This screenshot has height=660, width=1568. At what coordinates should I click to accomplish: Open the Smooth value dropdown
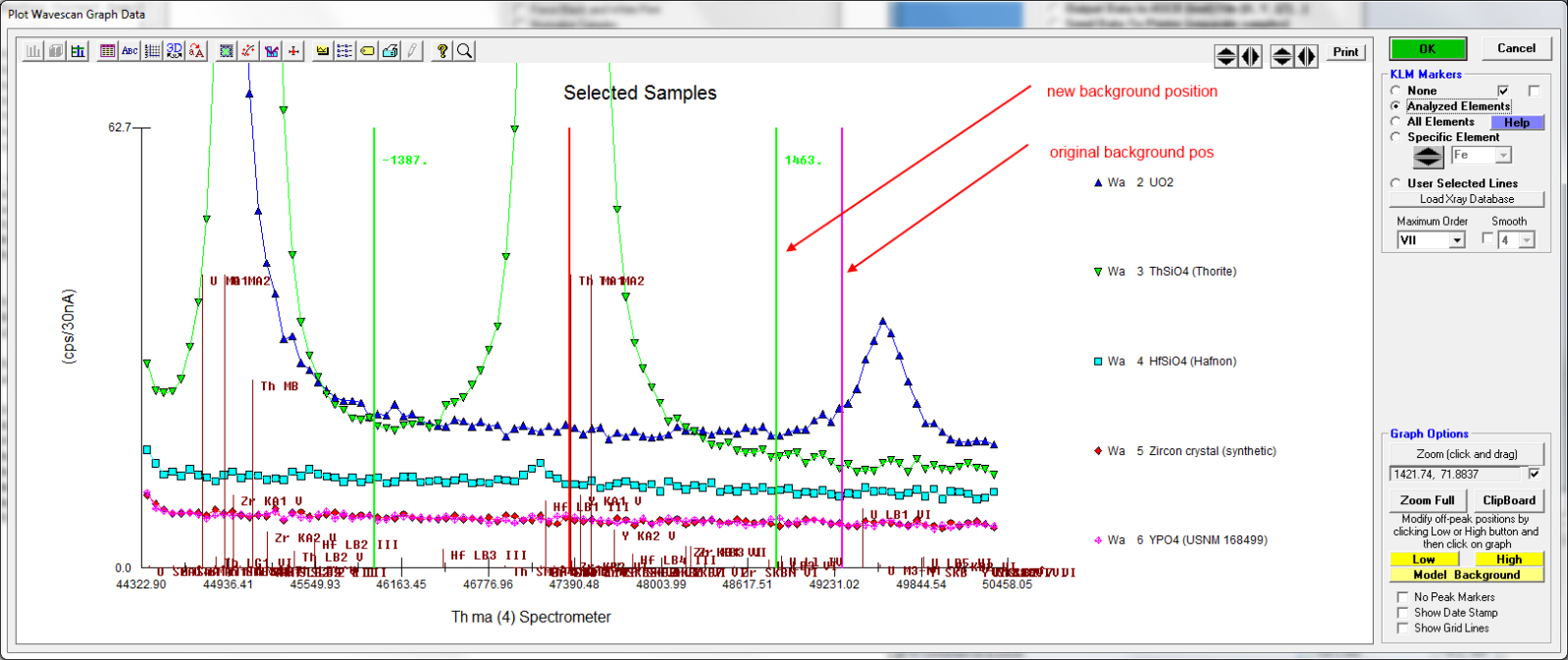(x=1526, y=240)
